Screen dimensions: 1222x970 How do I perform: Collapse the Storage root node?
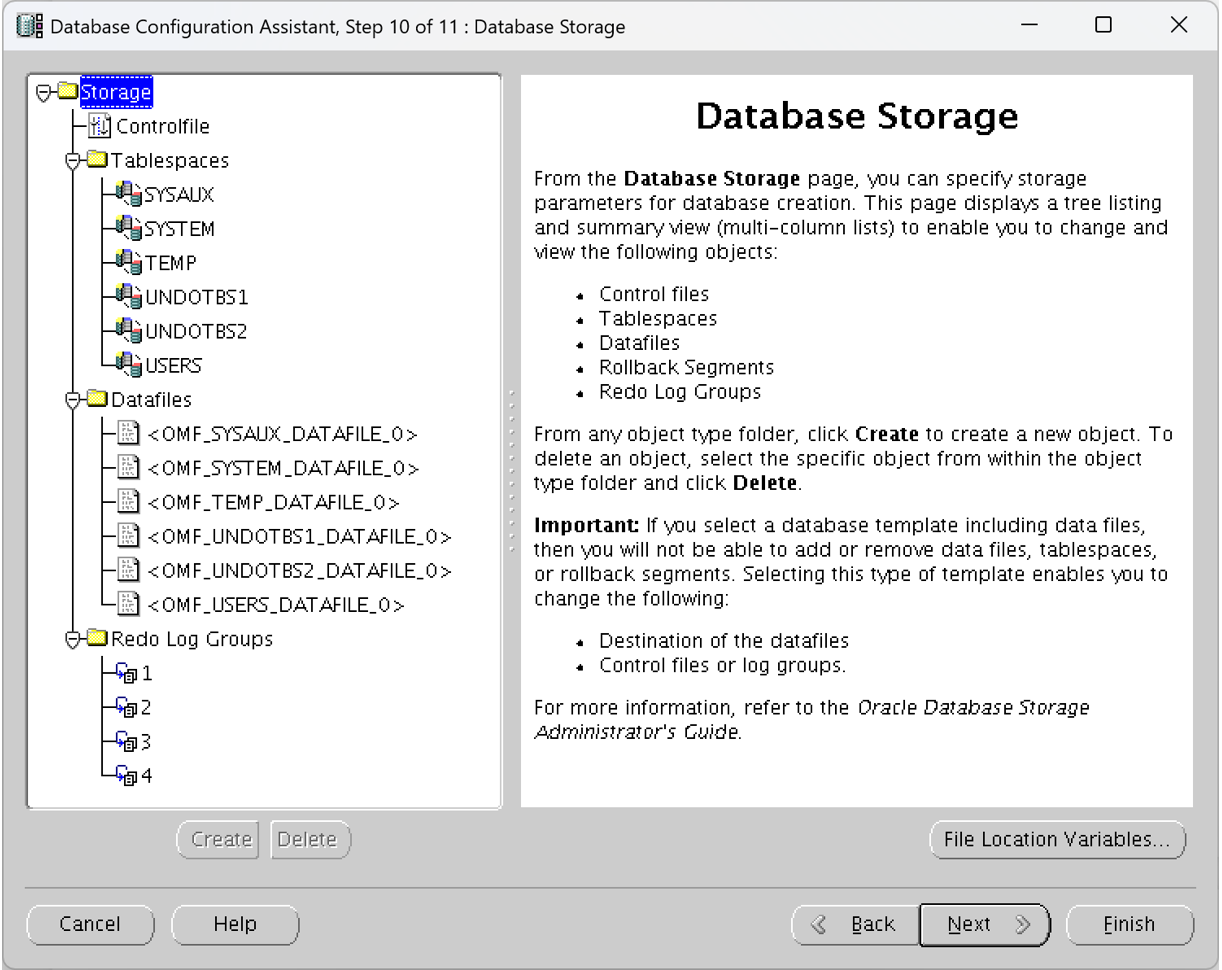coord(43,92)
